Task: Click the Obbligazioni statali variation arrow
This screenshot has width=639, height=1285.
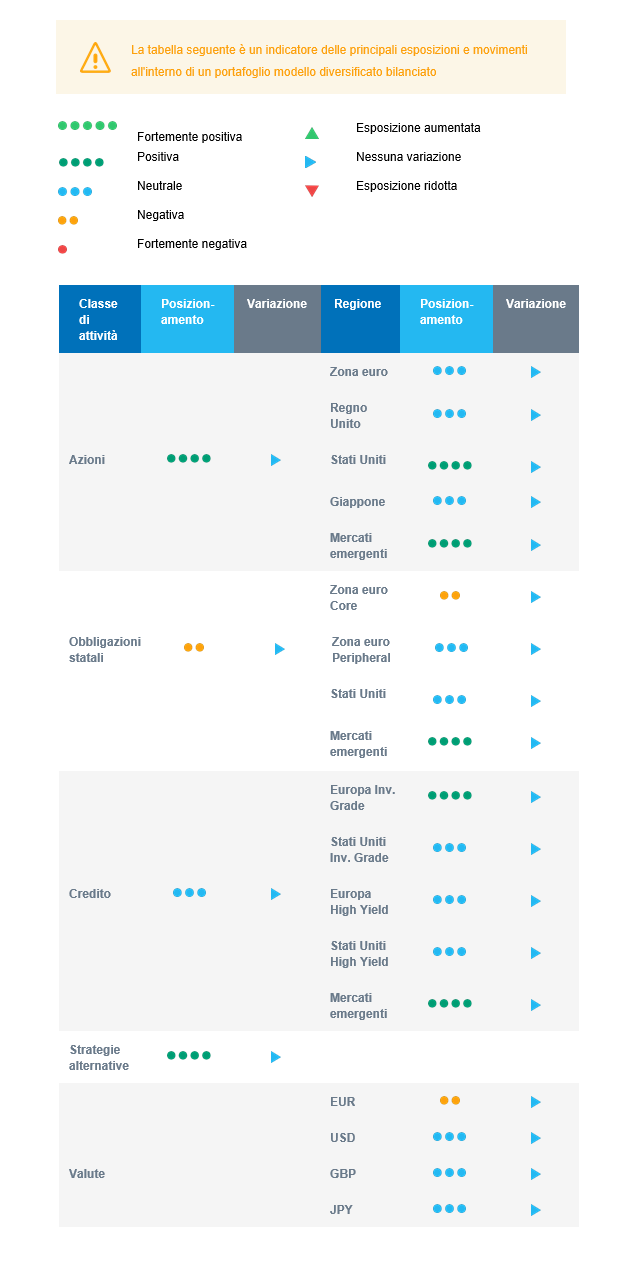Action: tap(280, 649)
